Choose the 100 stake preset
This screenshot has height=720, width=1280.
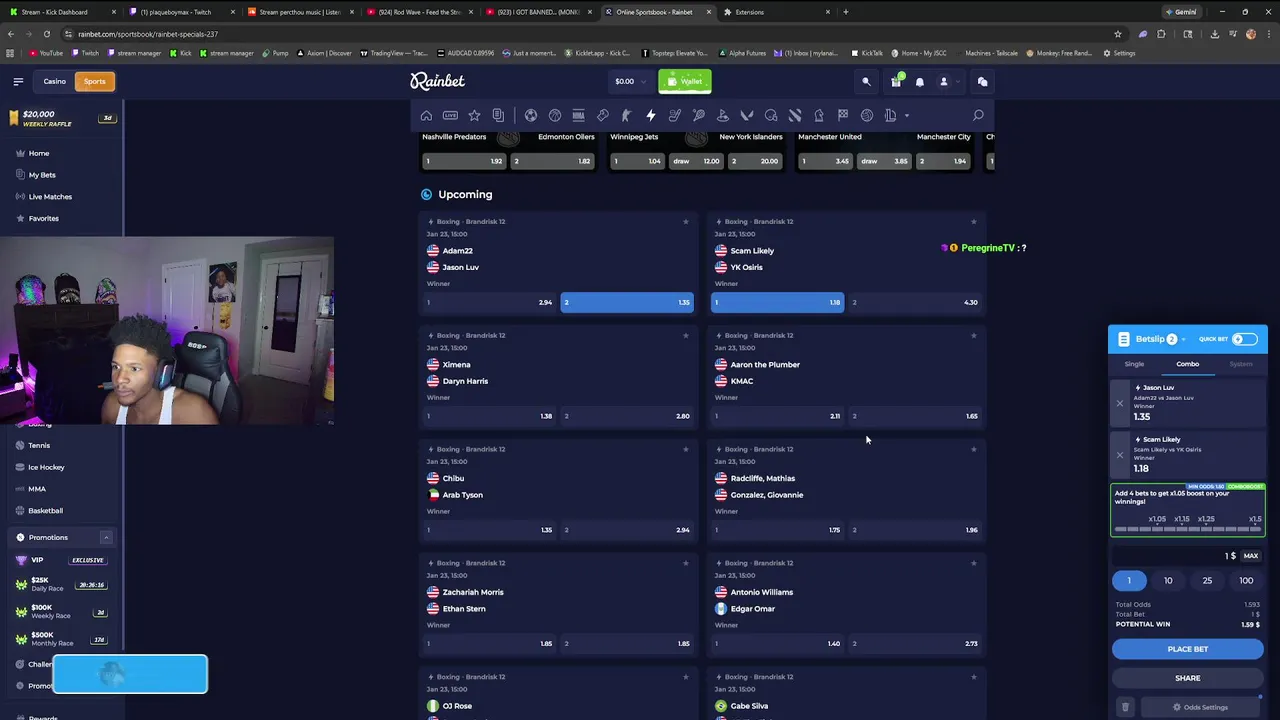click(x=1246, y=581)
